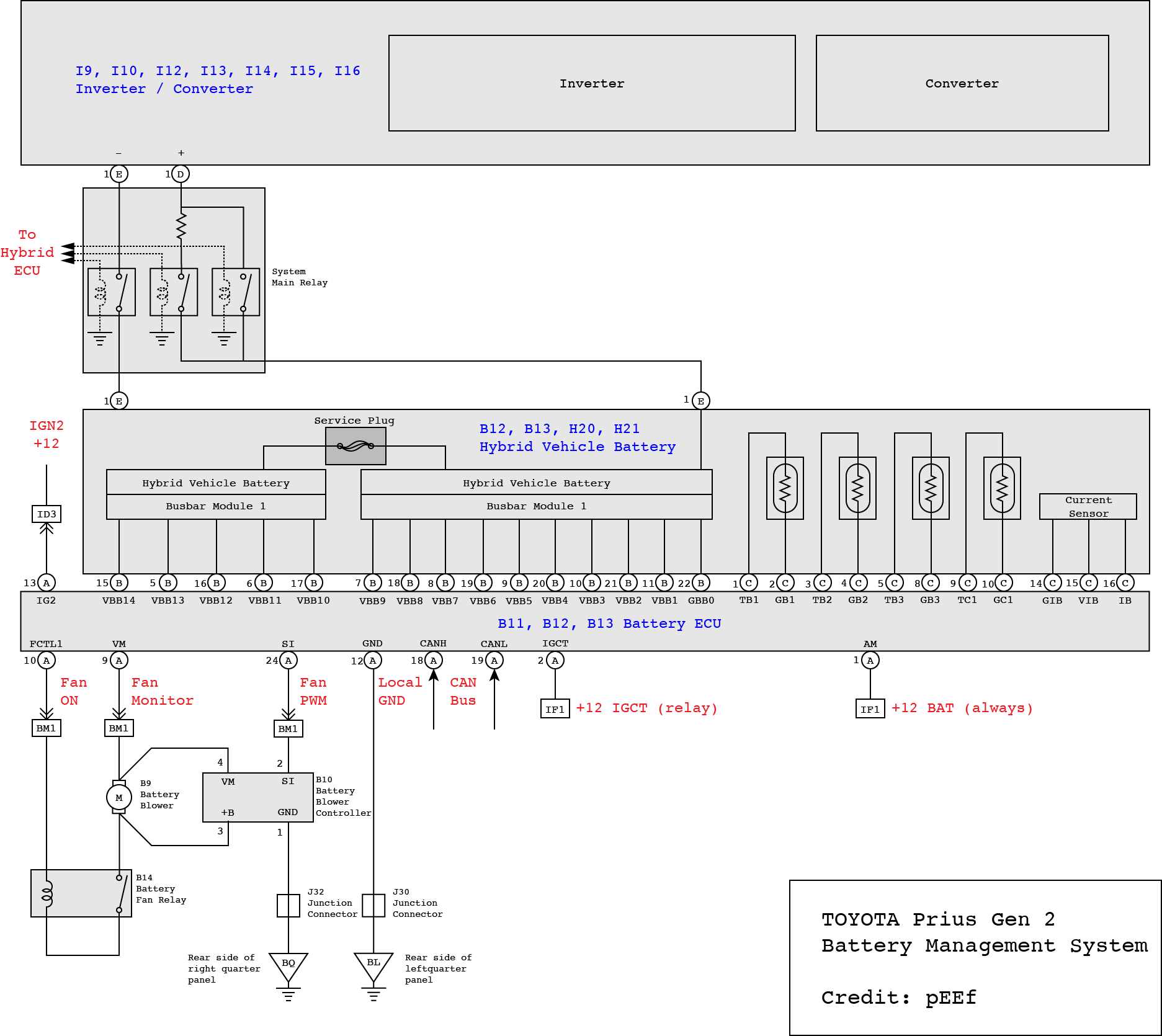Click the BM1 box below Fan ON
The height and width of the screenshot is (1036, 1162).
point(47,728)
